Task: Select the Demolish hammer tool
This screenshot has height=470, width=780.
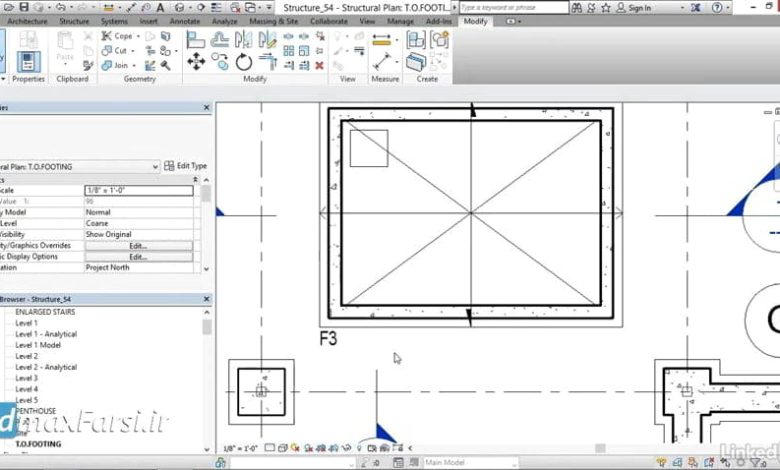Action: pos(165,65)
